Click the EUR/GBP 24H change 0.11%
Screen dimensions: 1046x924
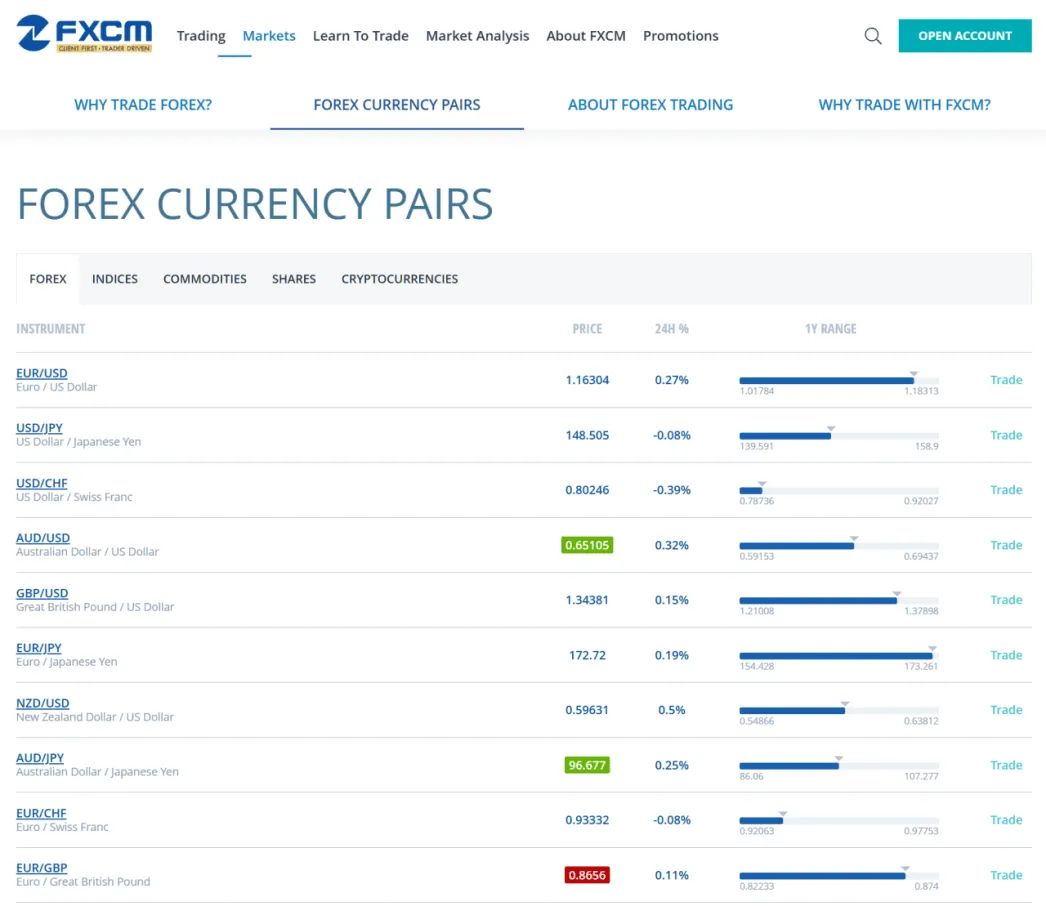coord(672,875)
